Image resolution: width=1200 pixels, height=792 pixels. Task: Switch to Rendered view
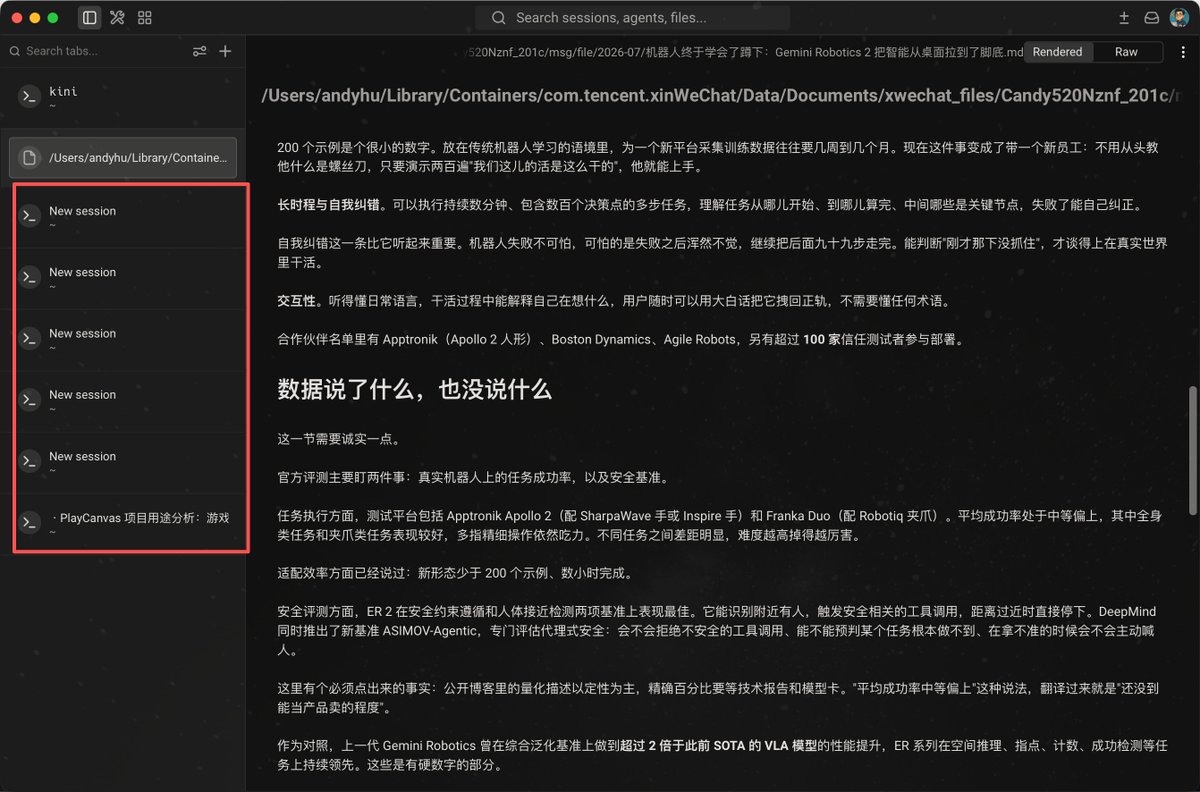1057,52
